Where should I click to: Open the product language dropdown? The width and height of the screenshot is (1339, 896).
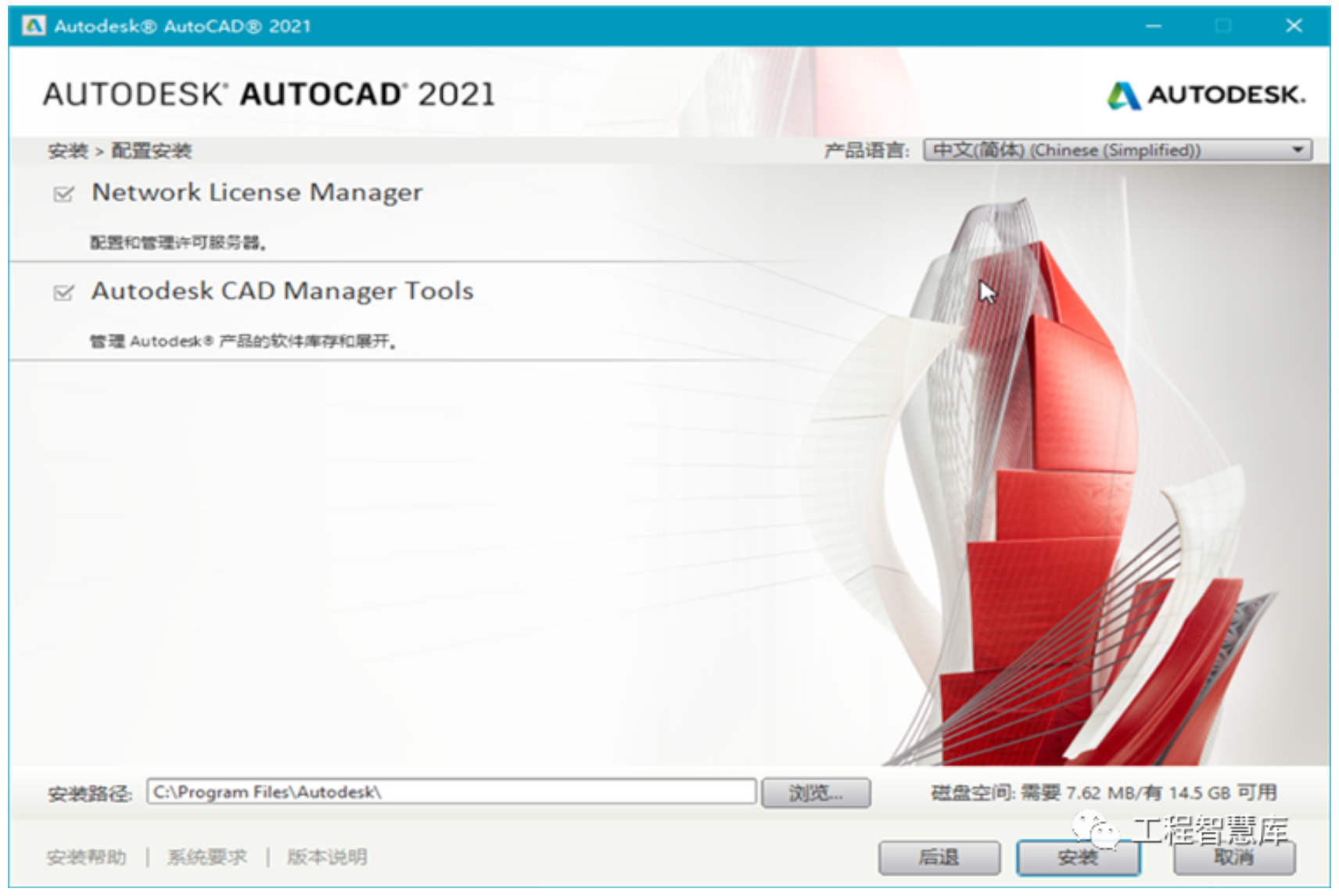(x=1117, y=150)
